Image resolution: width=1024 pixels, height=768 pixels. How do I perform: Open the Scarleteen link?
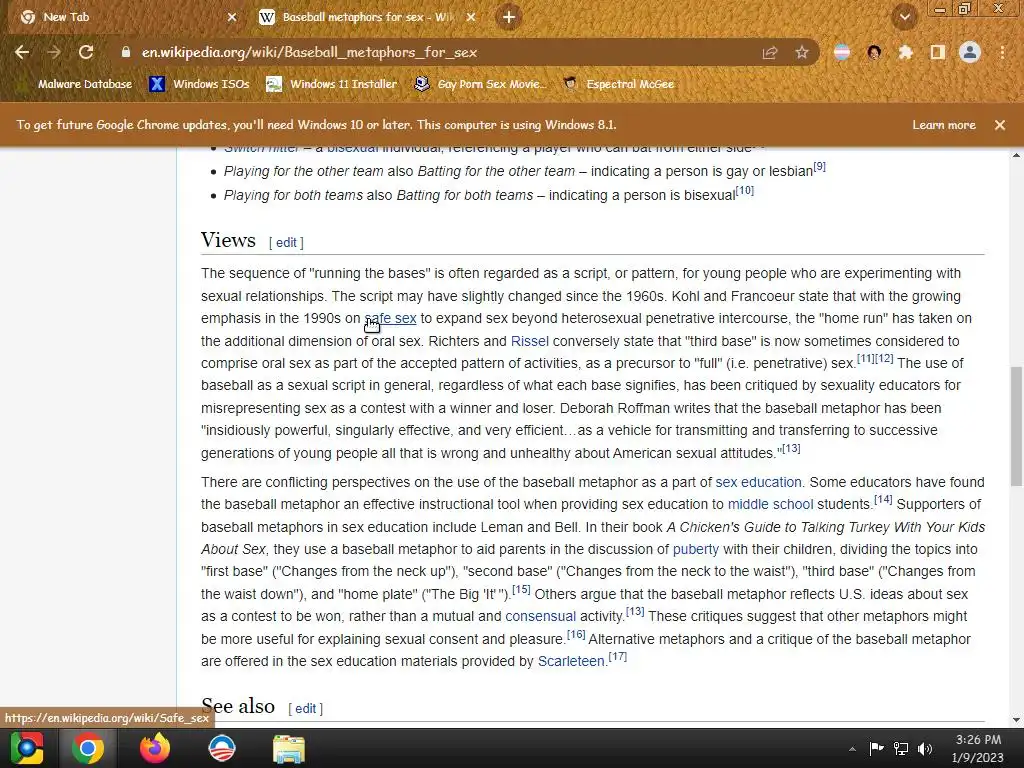[x=571, y=661]
